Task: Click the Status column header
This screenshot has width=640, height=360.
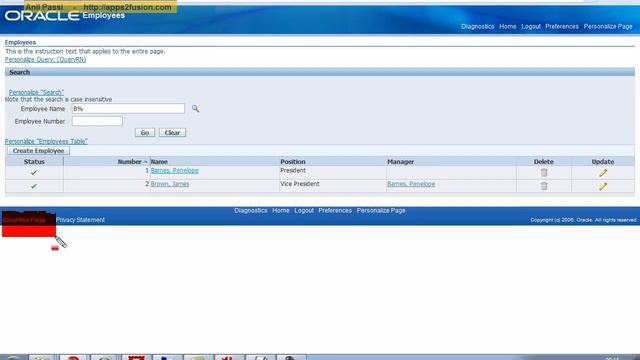Action: pyautogui.click(x=34, y=162)
